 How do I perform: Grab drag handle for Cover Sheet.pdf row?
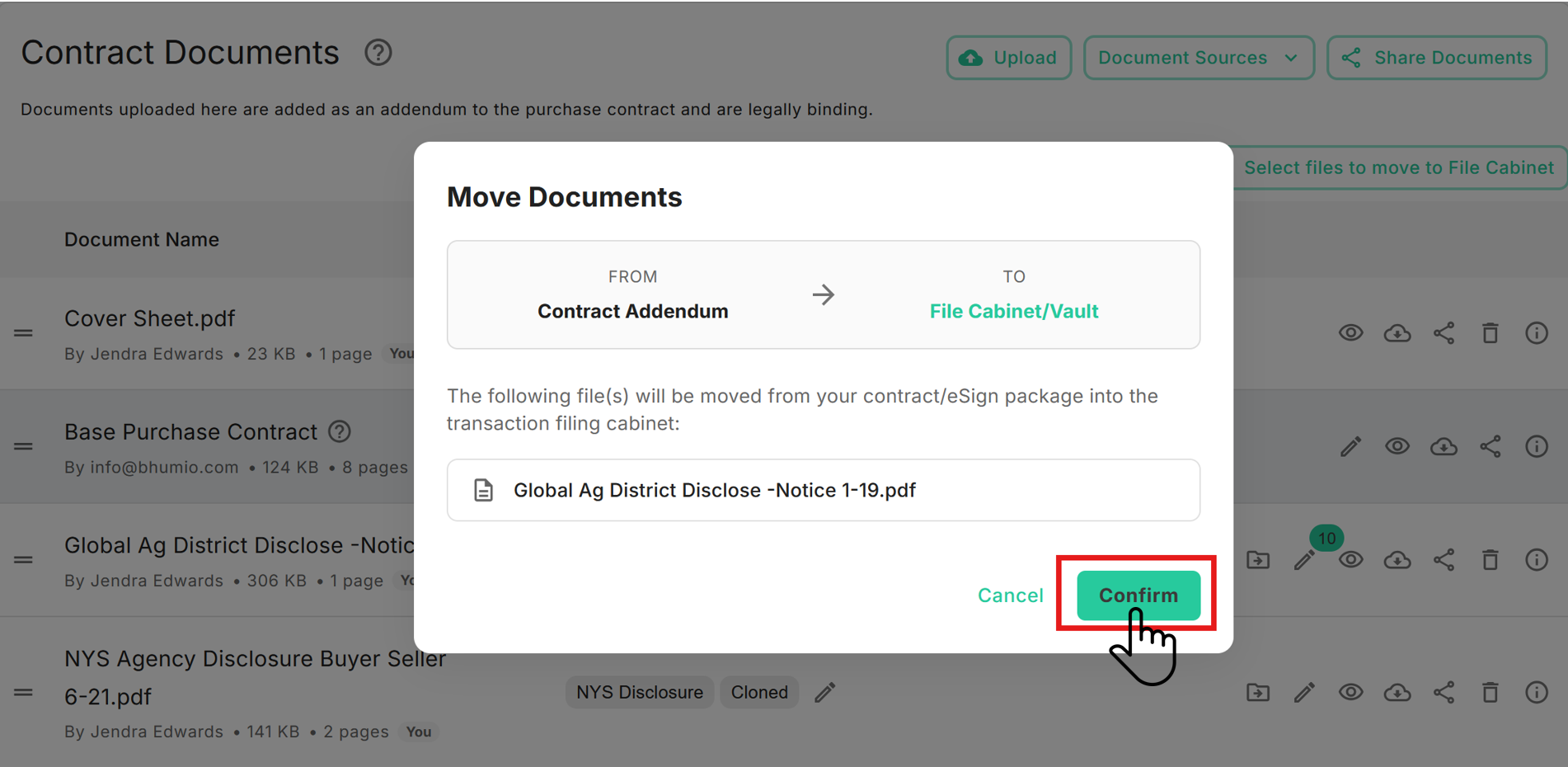click(23, 333)
